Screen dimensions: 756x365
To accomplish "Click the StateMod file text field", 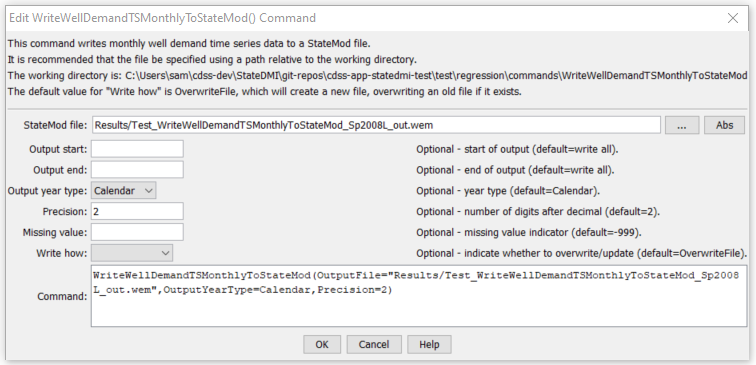I will tap(376, 125).
